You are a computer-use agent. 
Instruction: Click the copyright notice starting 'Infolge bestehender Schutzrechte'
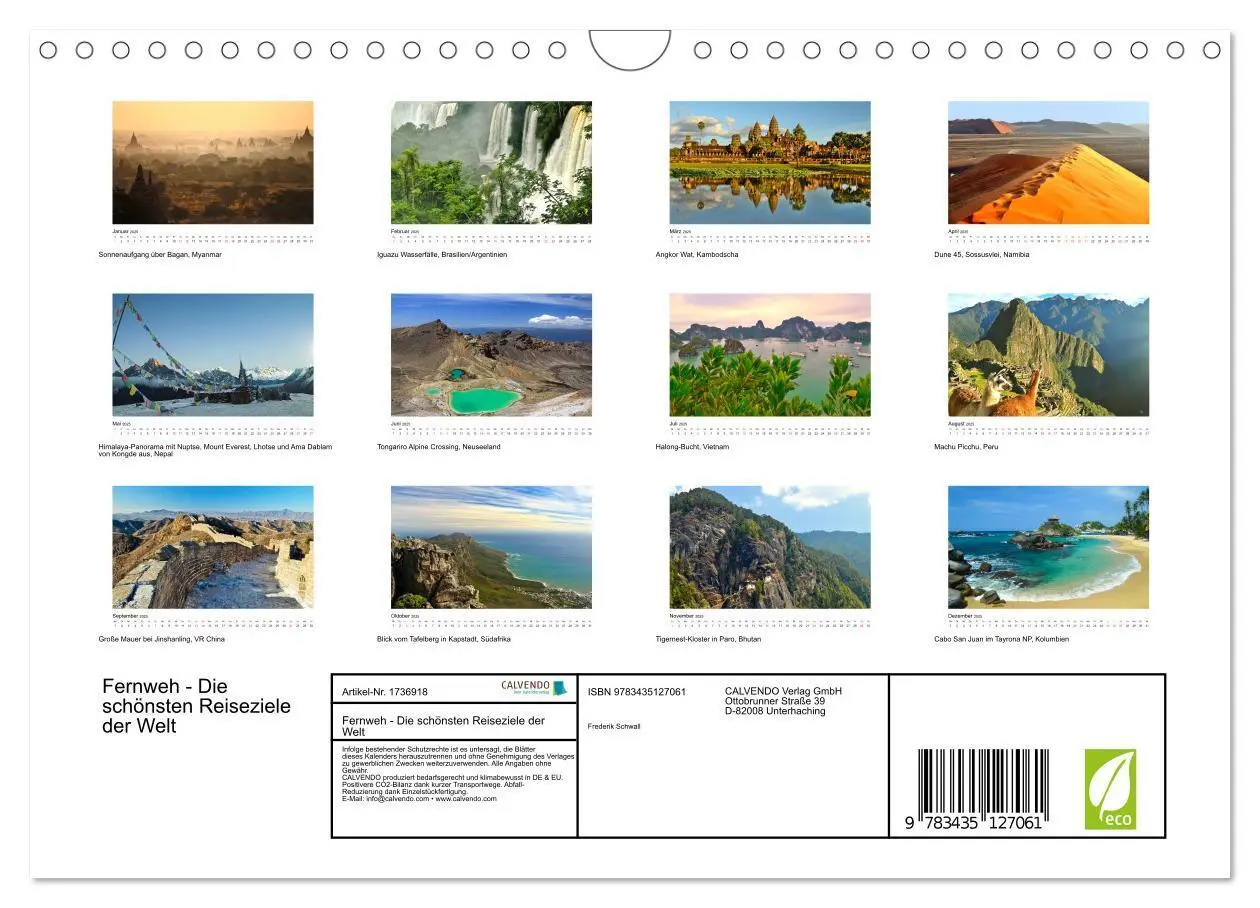point(458,760)
